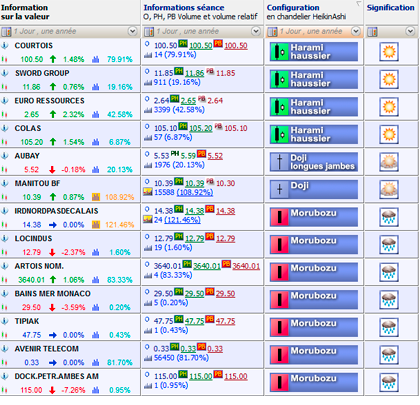Screen dimensions: 420x405
Task: Click the chart icon in the Informations séance filter bar
Action: coord(149,32)
